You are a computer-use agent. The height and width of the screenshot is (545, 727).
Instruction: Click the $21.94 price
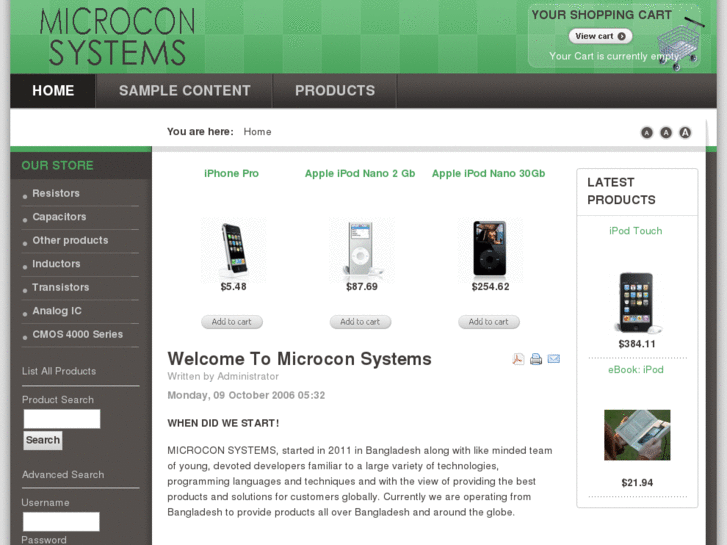(x=637, y=483)
